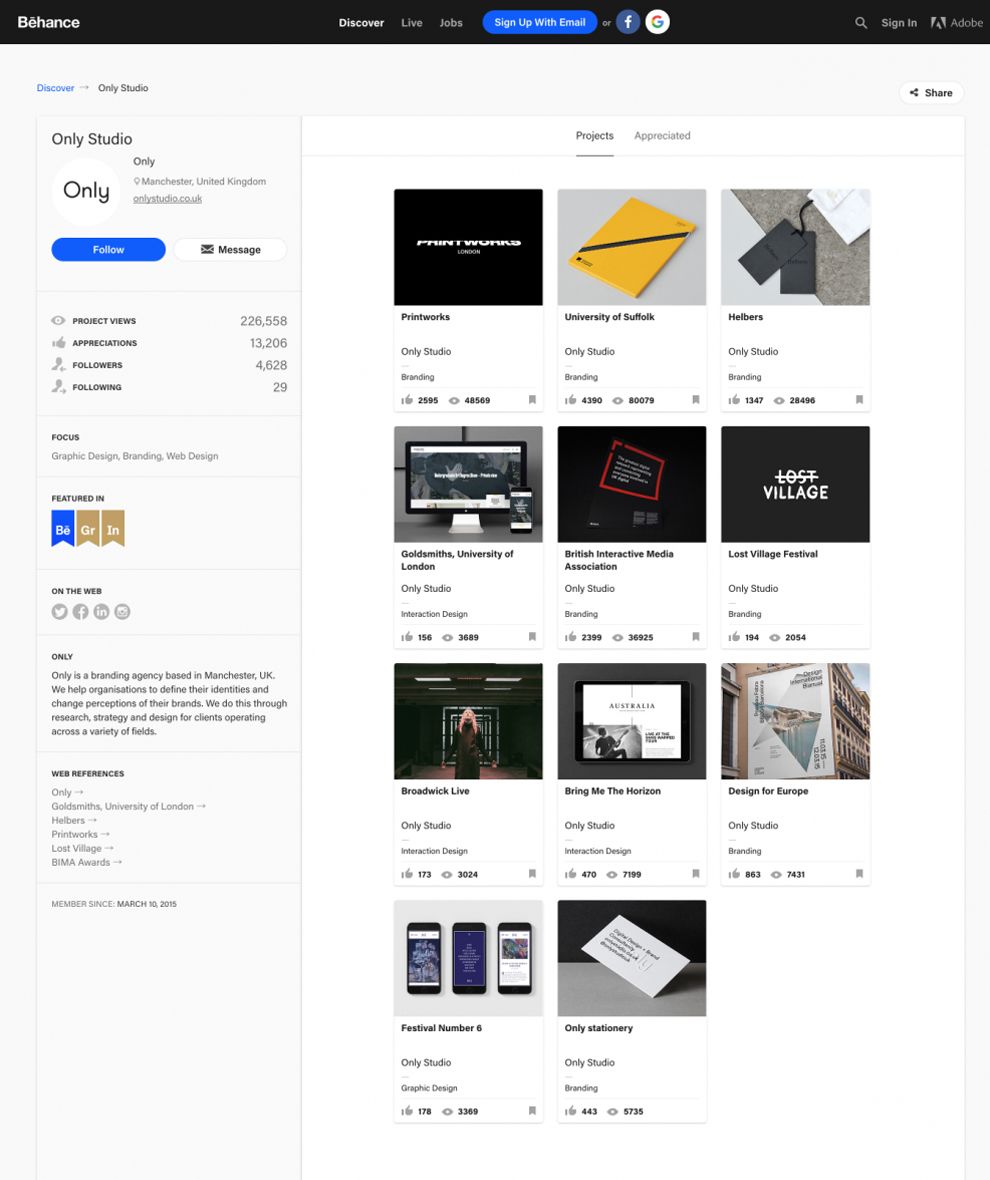Click Broadwick Live project title
Image resolution: width=990 pixels, height=1180 pixels.
pos(435,791)
